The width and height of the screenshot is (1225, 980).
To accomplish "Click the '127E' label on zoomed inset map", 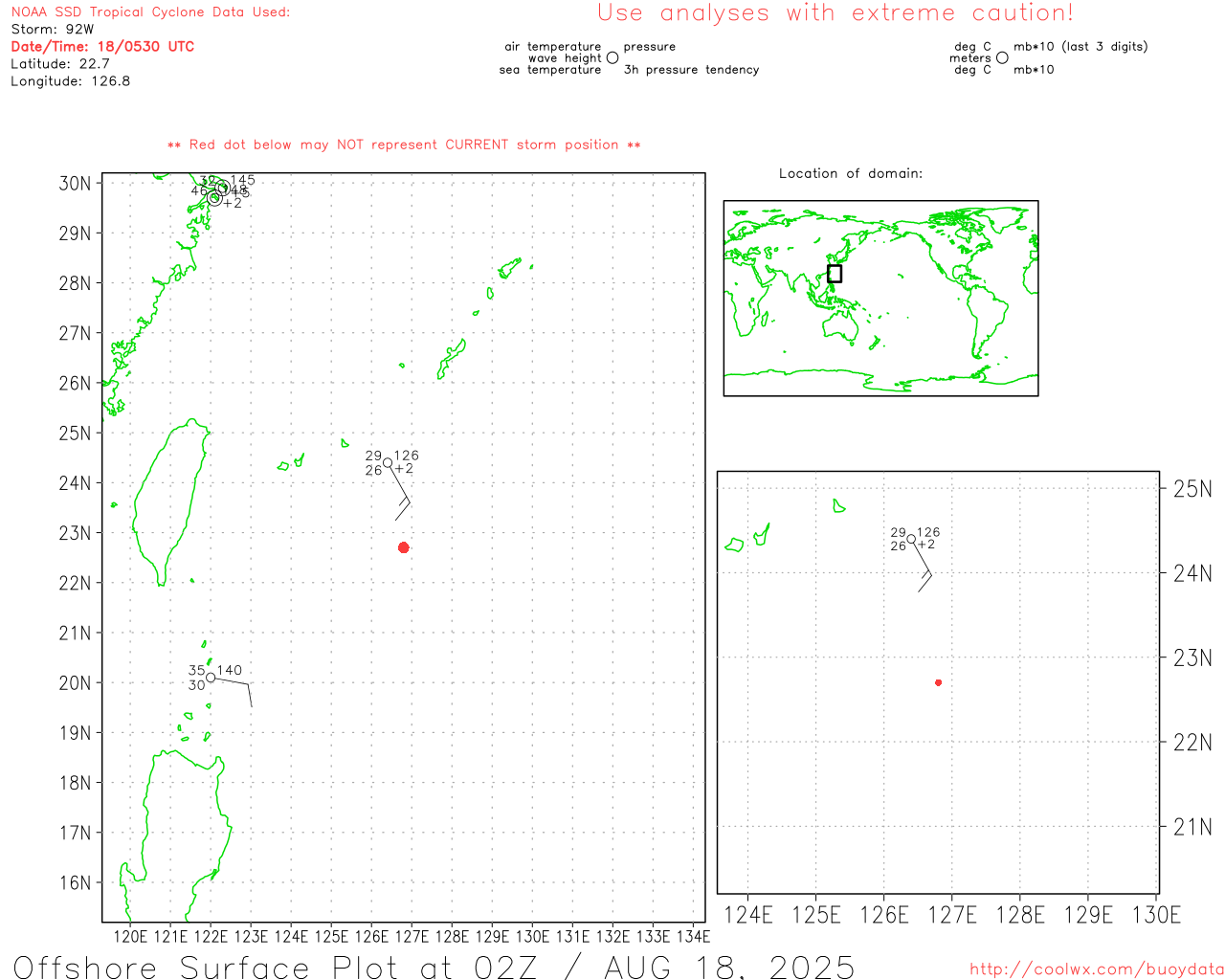I will tap(952, 915).
